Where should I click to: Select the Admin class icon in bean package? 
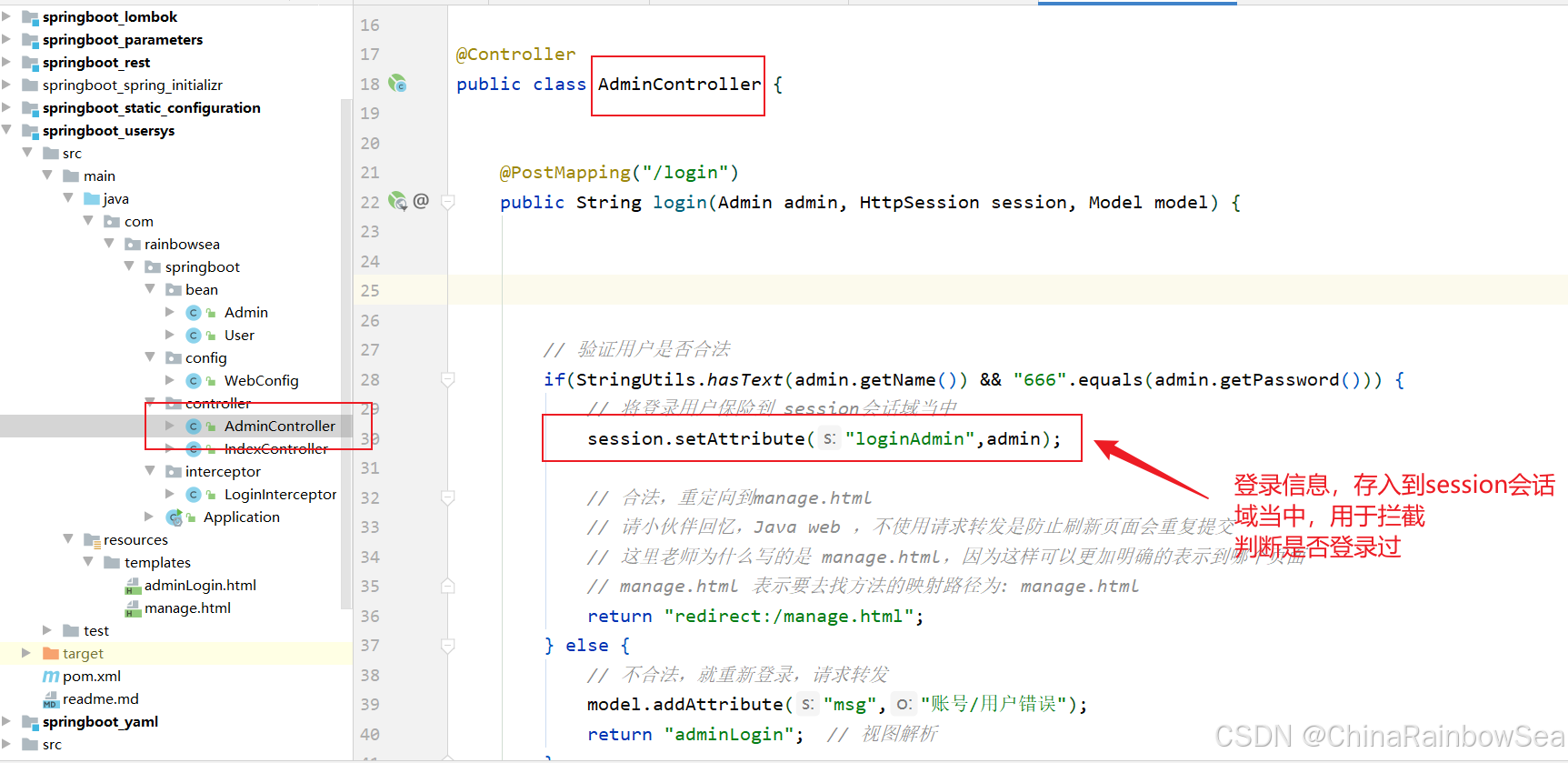[x=194, y=313]
